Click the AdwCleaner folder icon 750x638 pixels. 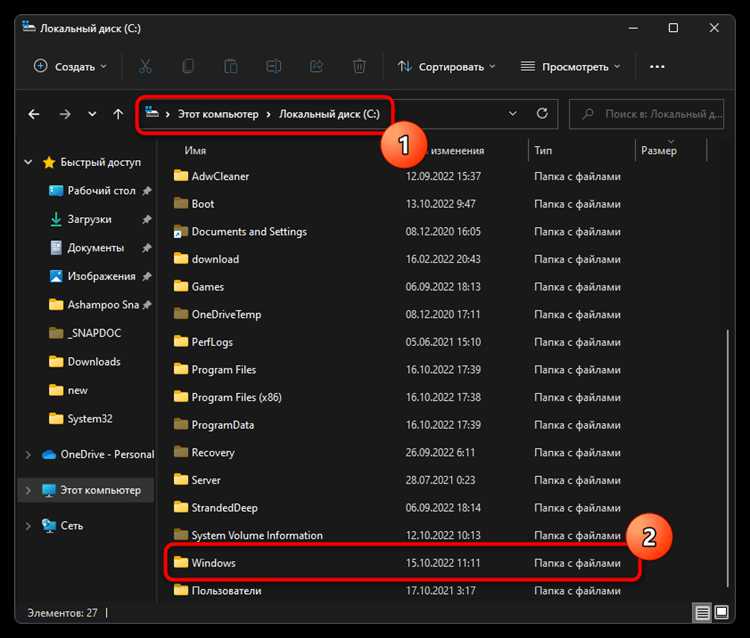click(x=181, y=176)
